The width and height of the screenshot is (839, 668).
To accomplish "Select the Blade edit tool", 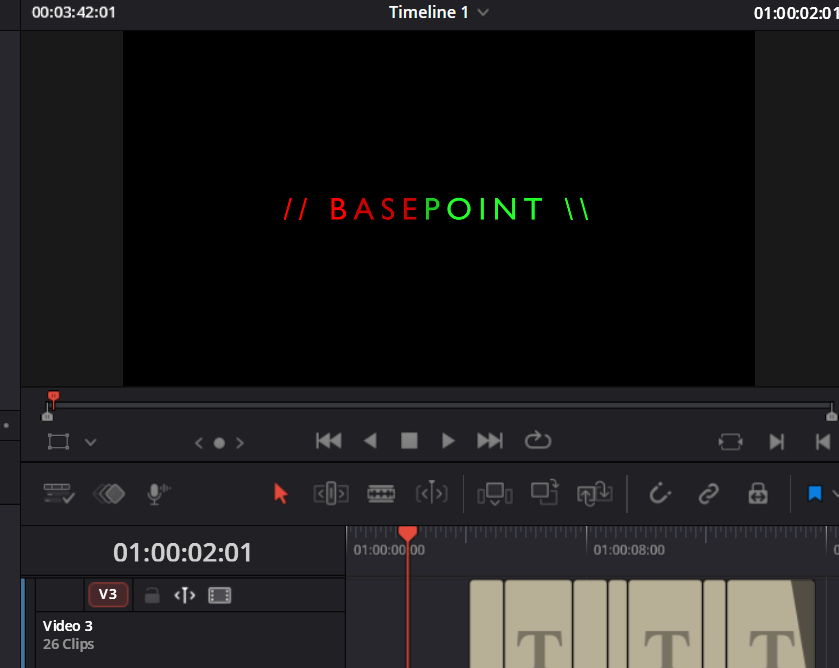I will coord(381,494).
